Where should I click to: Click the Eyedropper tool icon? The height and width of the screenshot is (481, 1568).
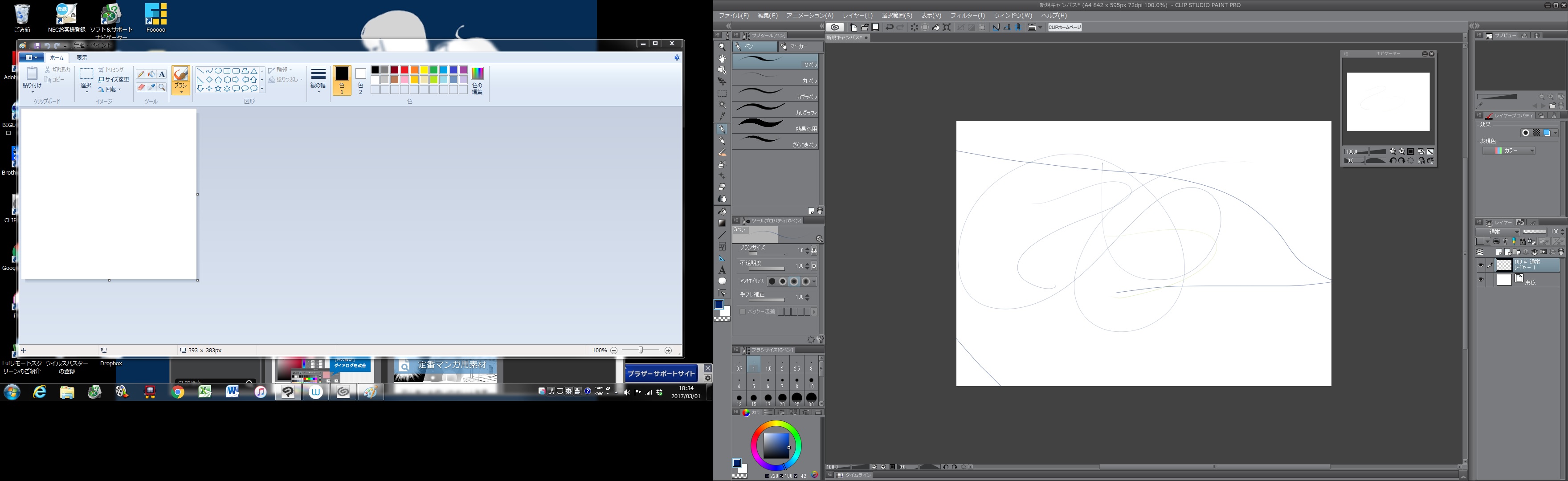click(x=722, y=116)
